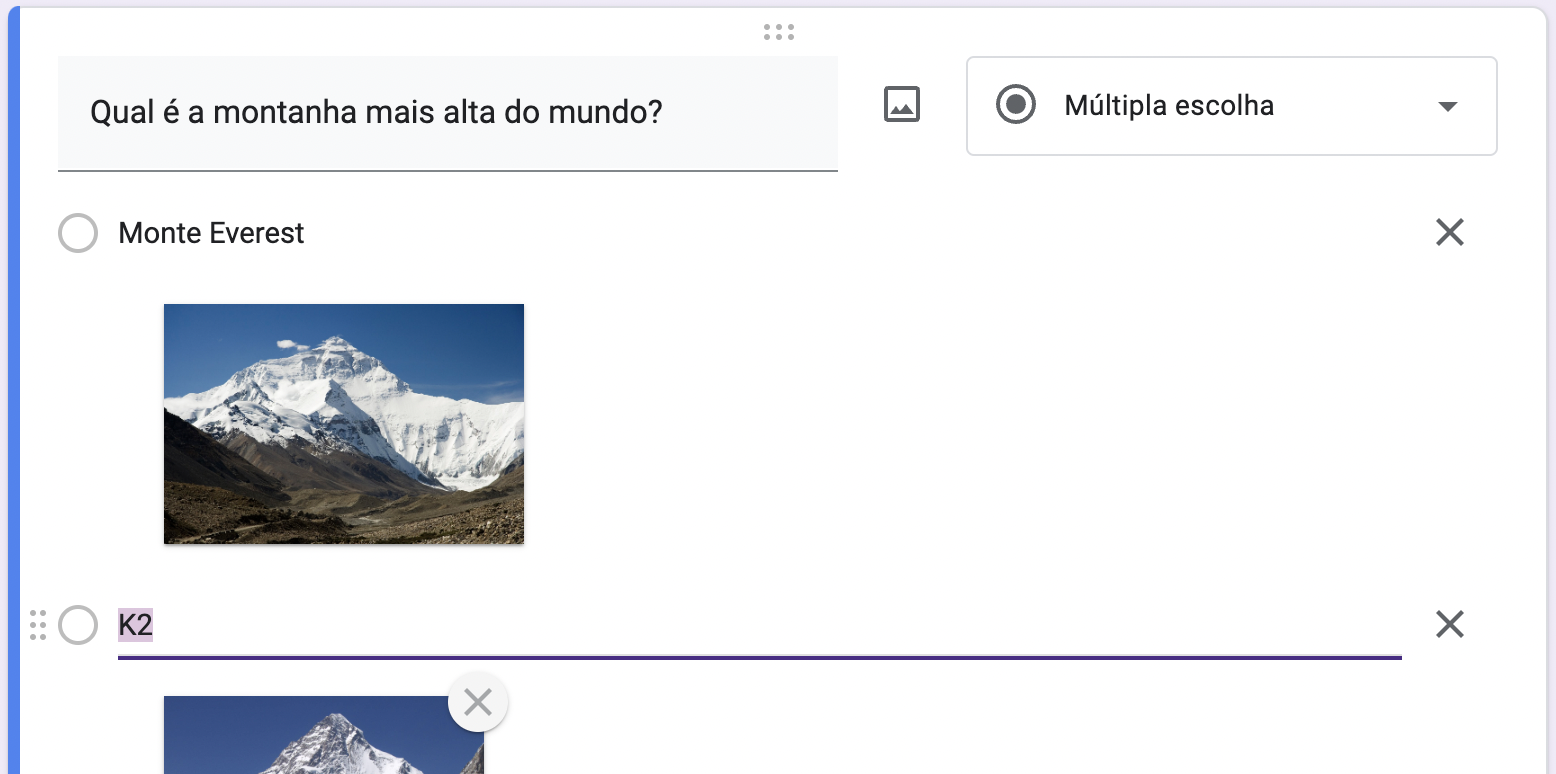
Task: Click the K2 mountain image
Action: tap(324, 735)
